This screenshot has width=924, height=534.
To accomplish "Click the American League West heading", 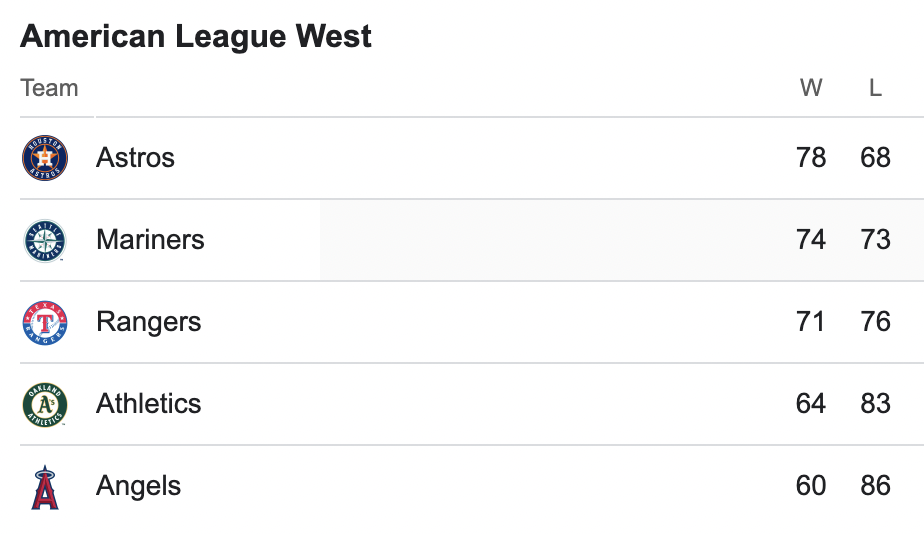I will tap(196, 36).
